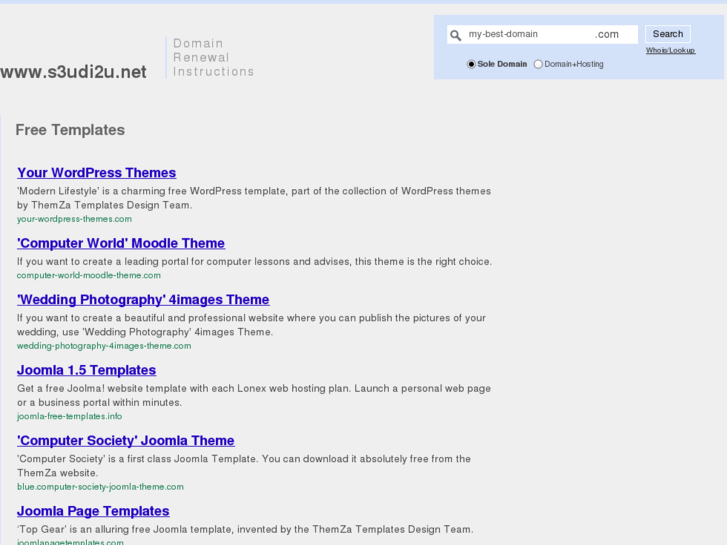Click the magnifier icon in domain search
Image resolution: width=727 pixels, height=545 pixels.
pyautogui.click(x=456, y=35)
